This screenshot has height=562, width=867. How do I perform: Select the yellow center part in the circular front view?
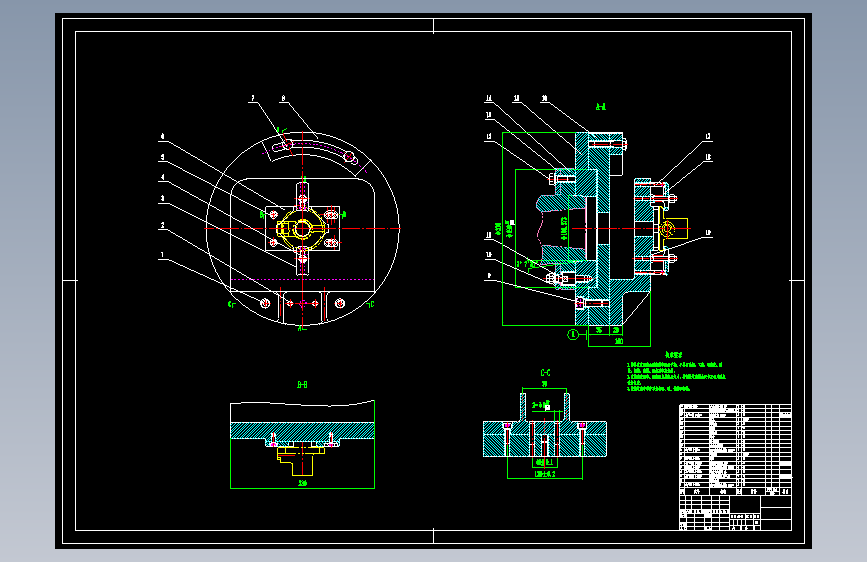coord(301,228)
